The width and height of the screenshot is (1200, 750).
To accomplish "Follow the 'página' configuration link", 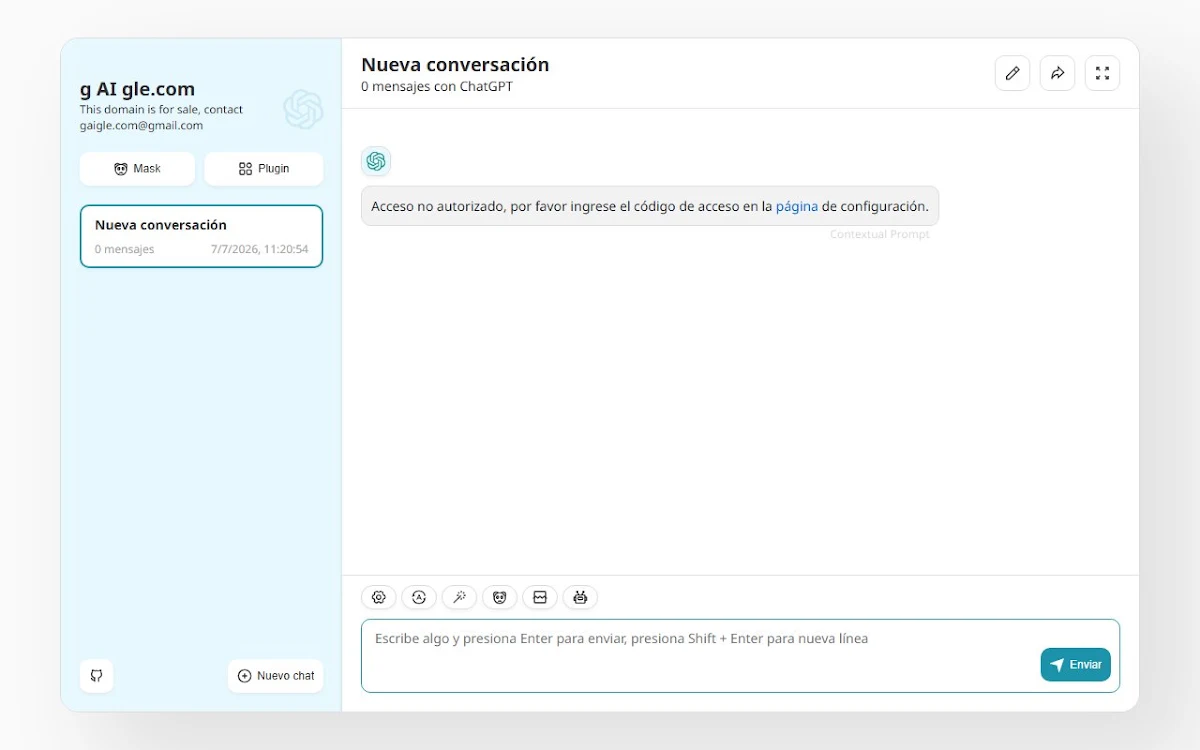I will point(797,206).
